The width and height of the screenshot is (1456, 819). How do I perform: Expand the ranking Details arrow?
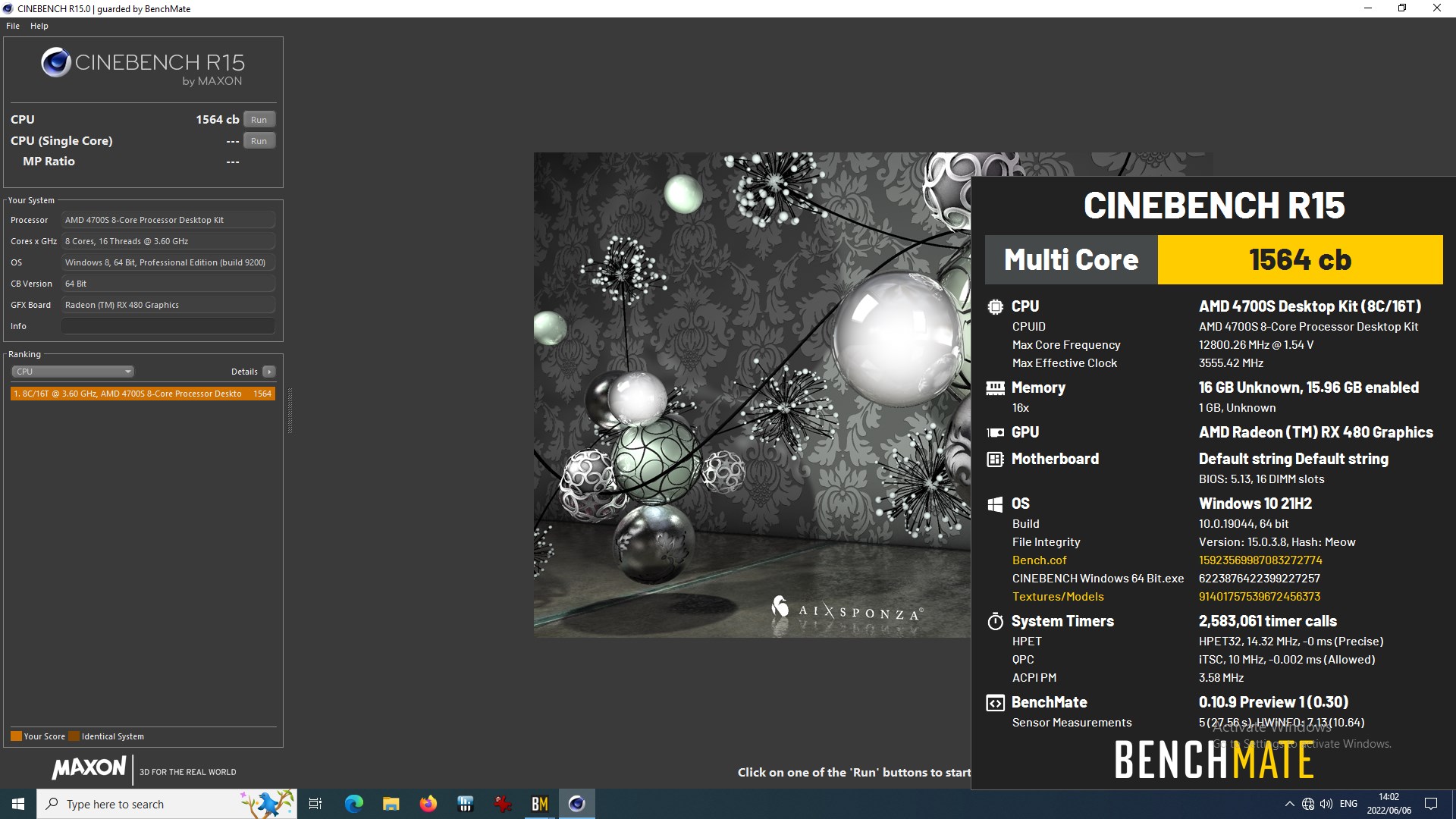click(x=269, y=372)
